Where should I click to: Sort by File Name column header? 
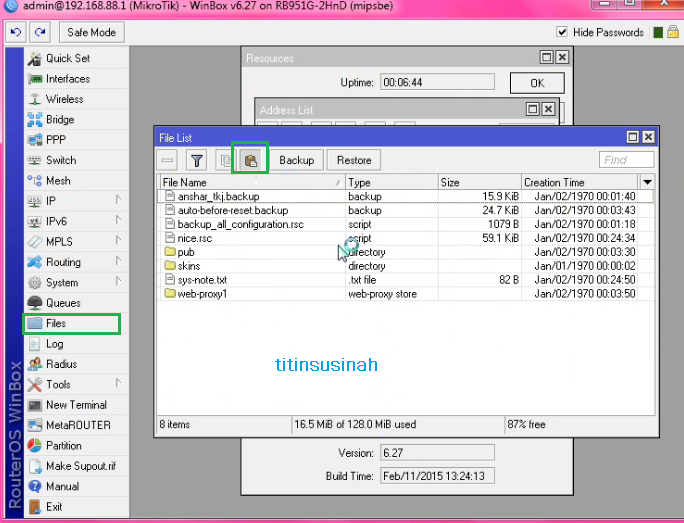click(251, 182)
